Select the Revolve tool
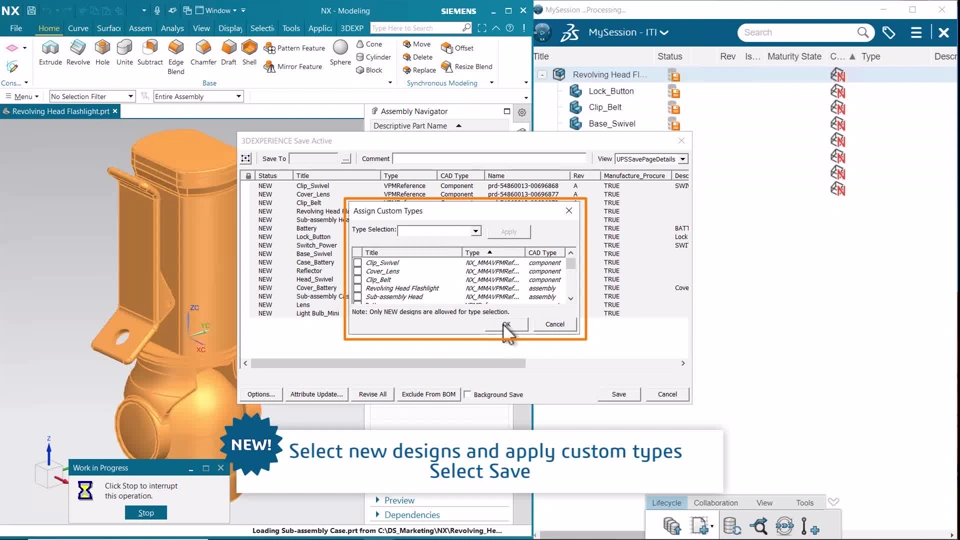This screenshot has width=960, height=540. tap(78, 53)
